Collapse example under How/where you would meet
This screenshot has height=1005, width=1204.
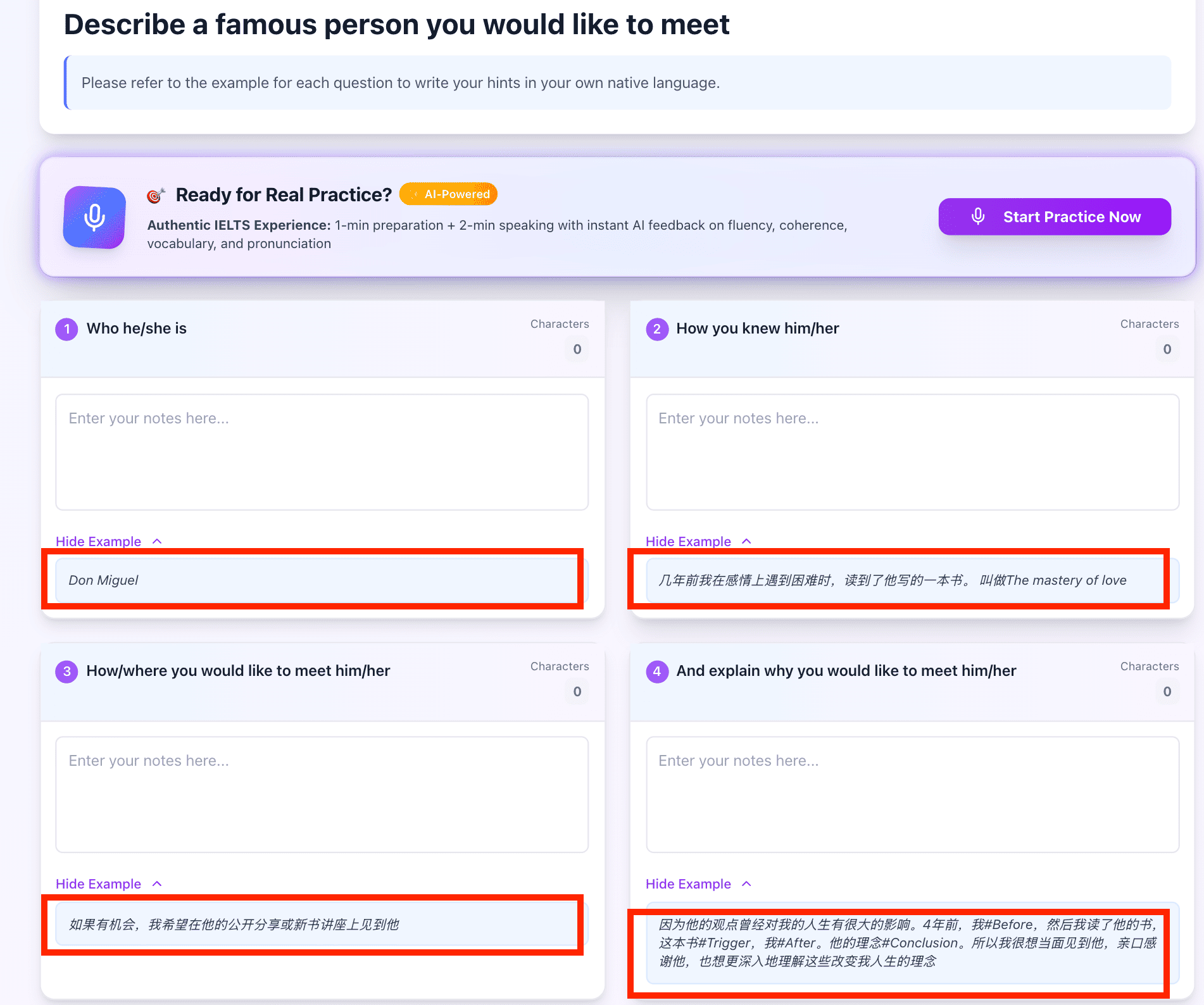[109, 883]
